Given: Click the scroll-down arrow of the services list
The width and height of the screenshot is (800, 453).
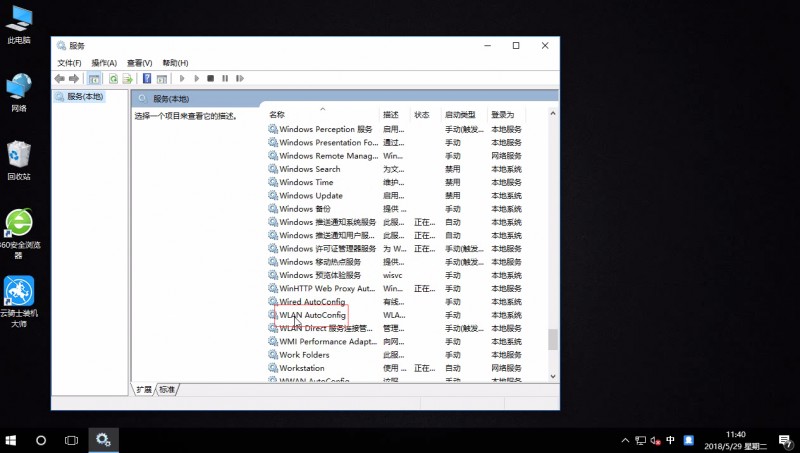Looking at the screenshot, I should coord(553,376).
